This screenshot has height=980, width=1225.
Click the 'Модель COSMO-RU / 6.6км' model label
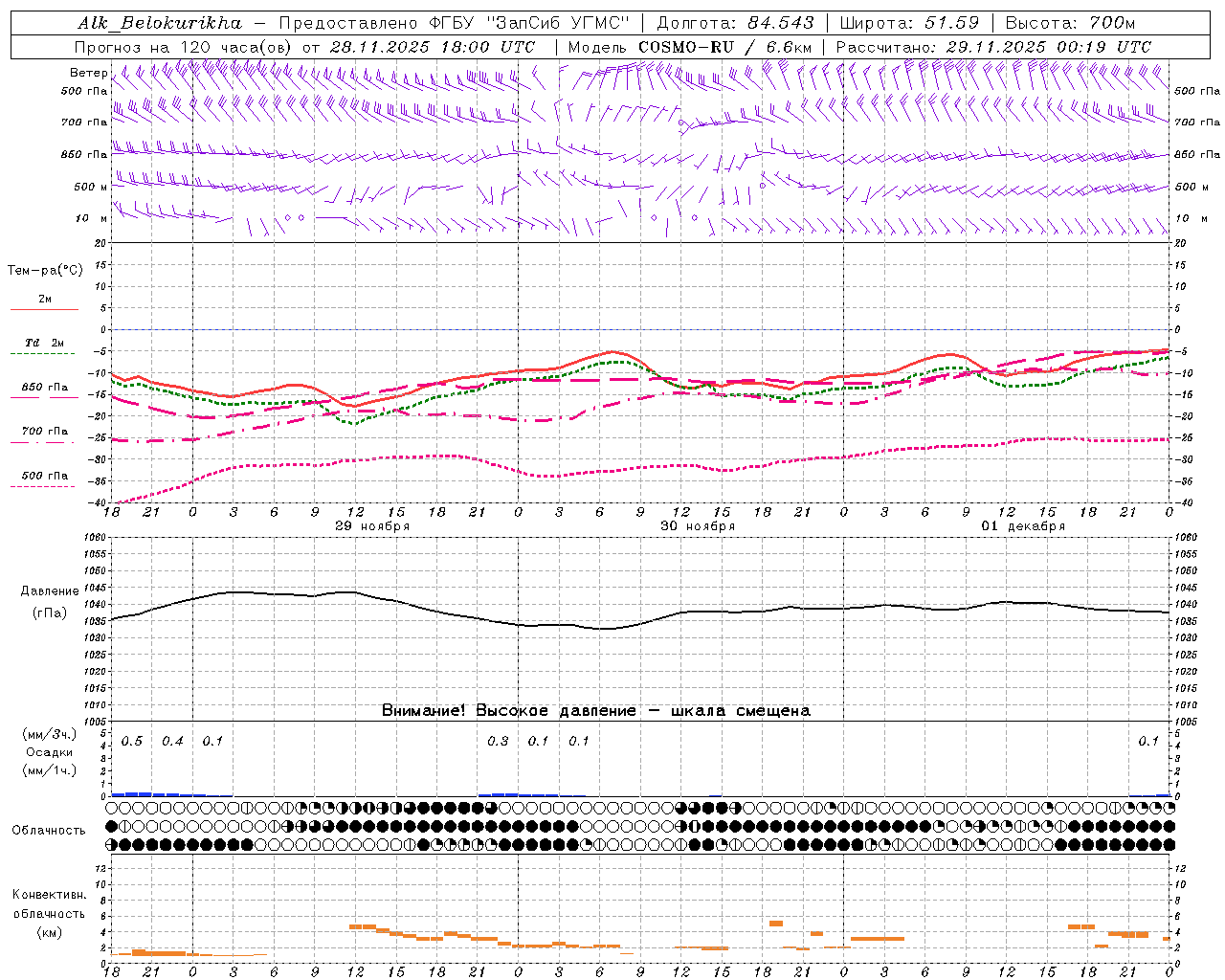click(x=690, y=47)
